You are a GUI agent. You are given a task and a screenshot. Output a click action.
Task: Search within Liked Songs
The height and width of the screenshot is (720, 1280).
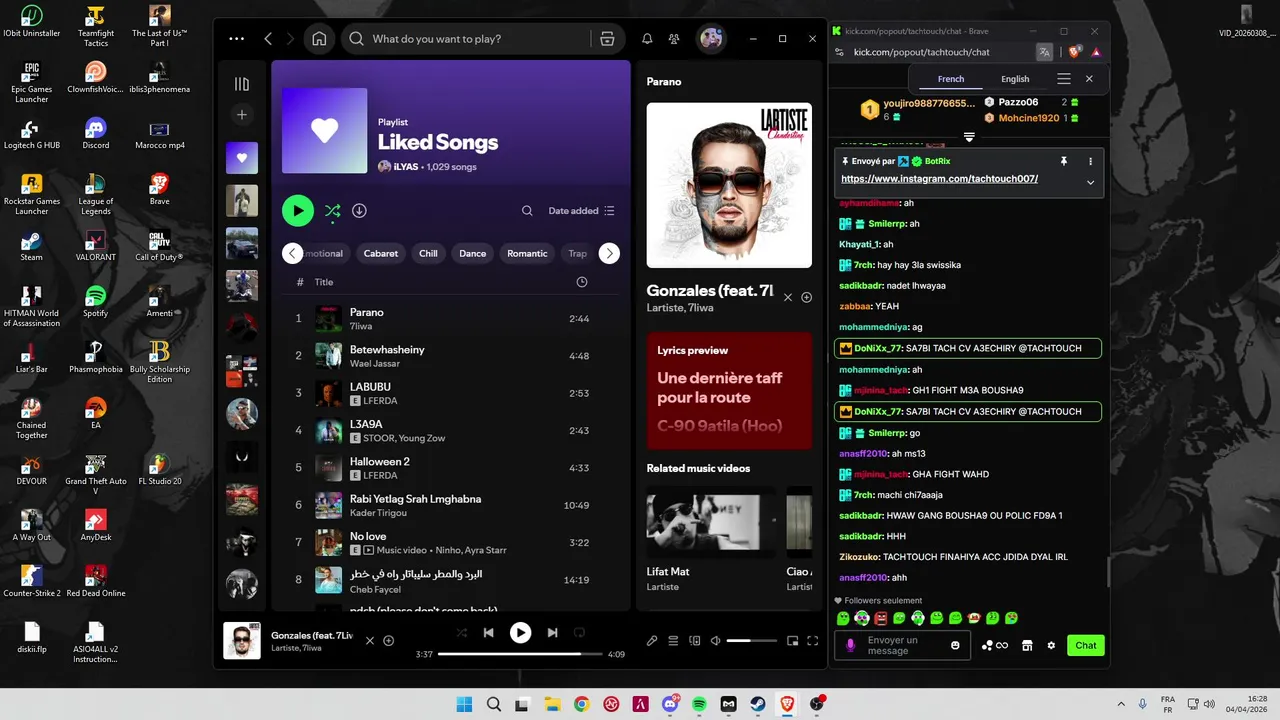[527, 211]
